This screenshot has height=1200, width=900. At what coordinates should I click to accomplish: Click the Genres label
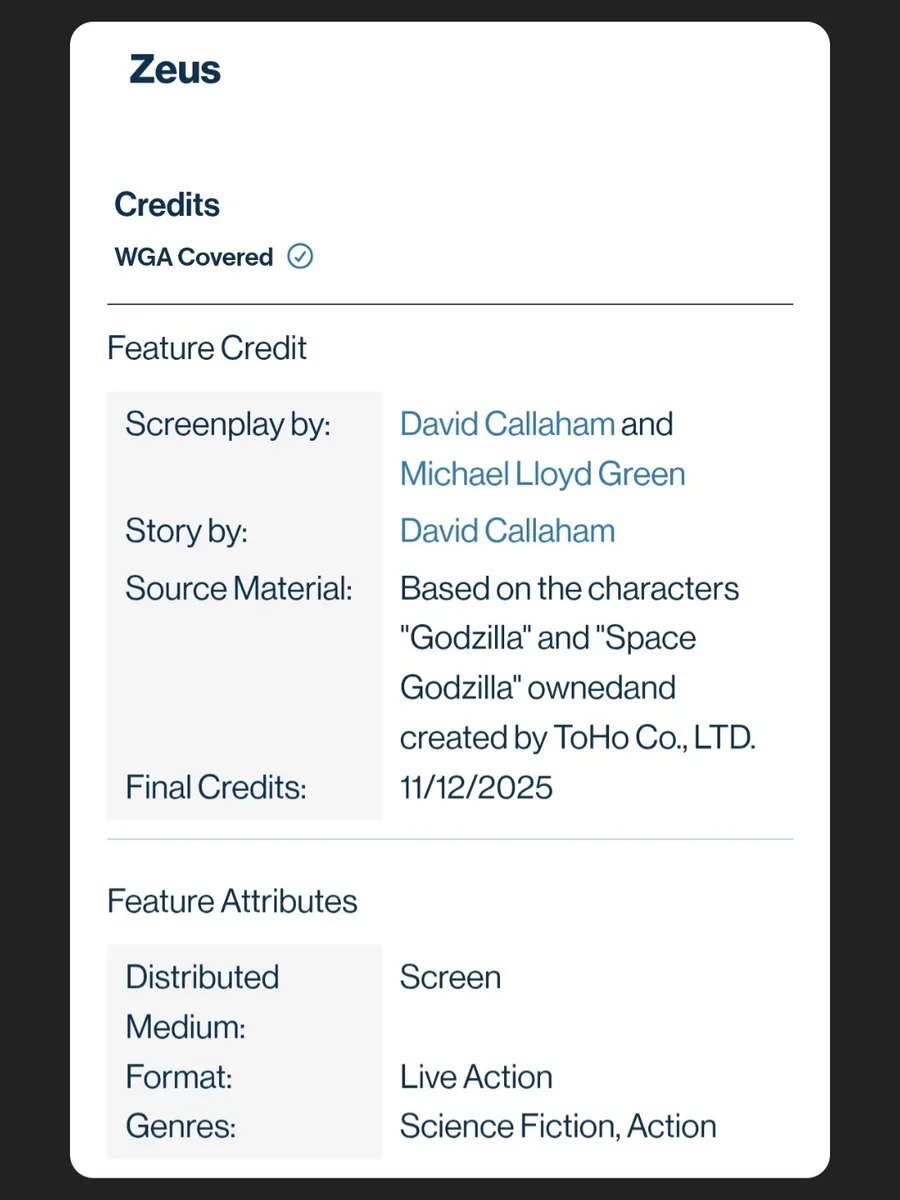point(181,1127)
